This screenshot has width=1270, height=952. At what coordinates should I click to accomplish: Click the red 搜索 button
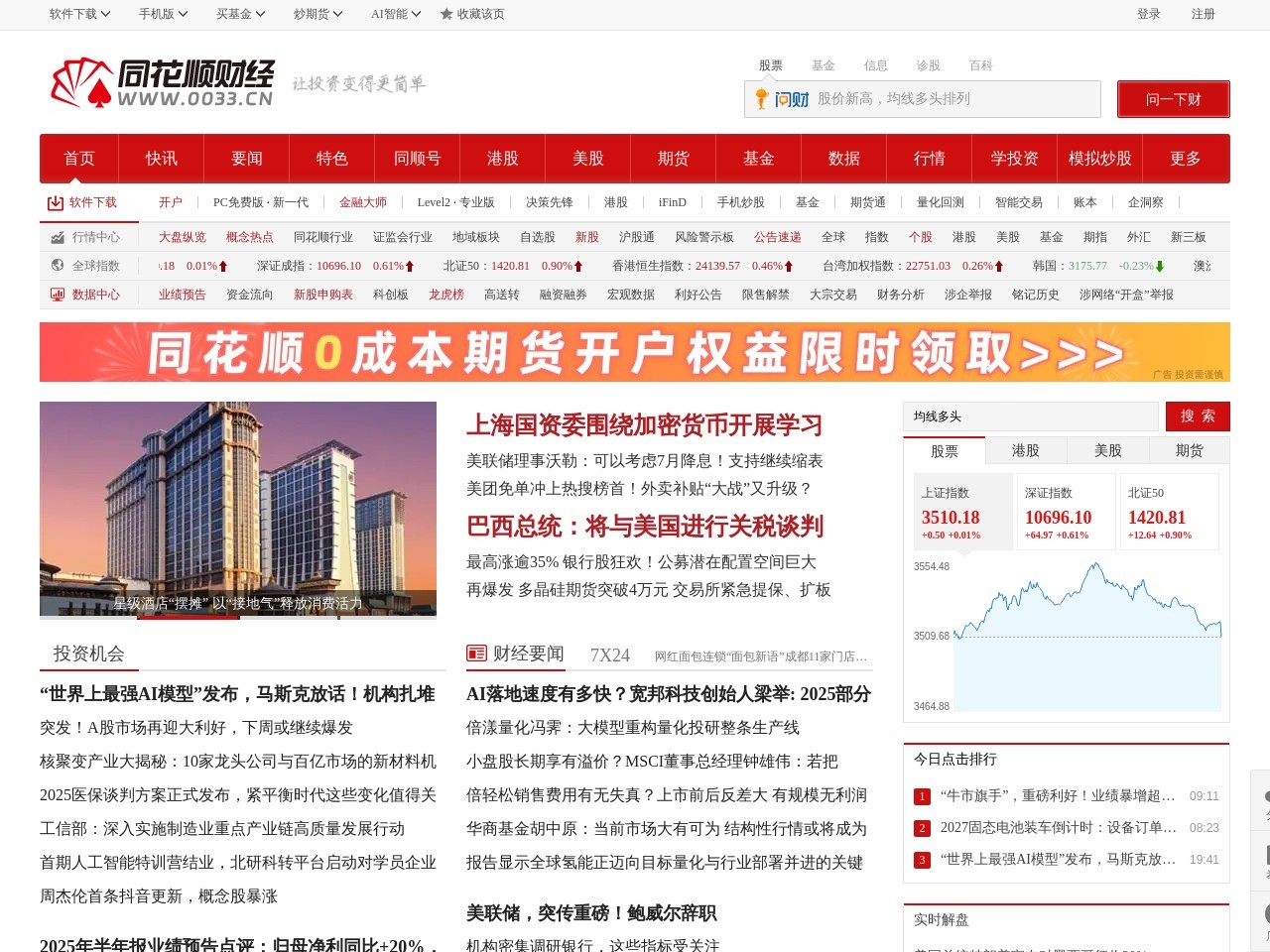[x=1198, y=416]
